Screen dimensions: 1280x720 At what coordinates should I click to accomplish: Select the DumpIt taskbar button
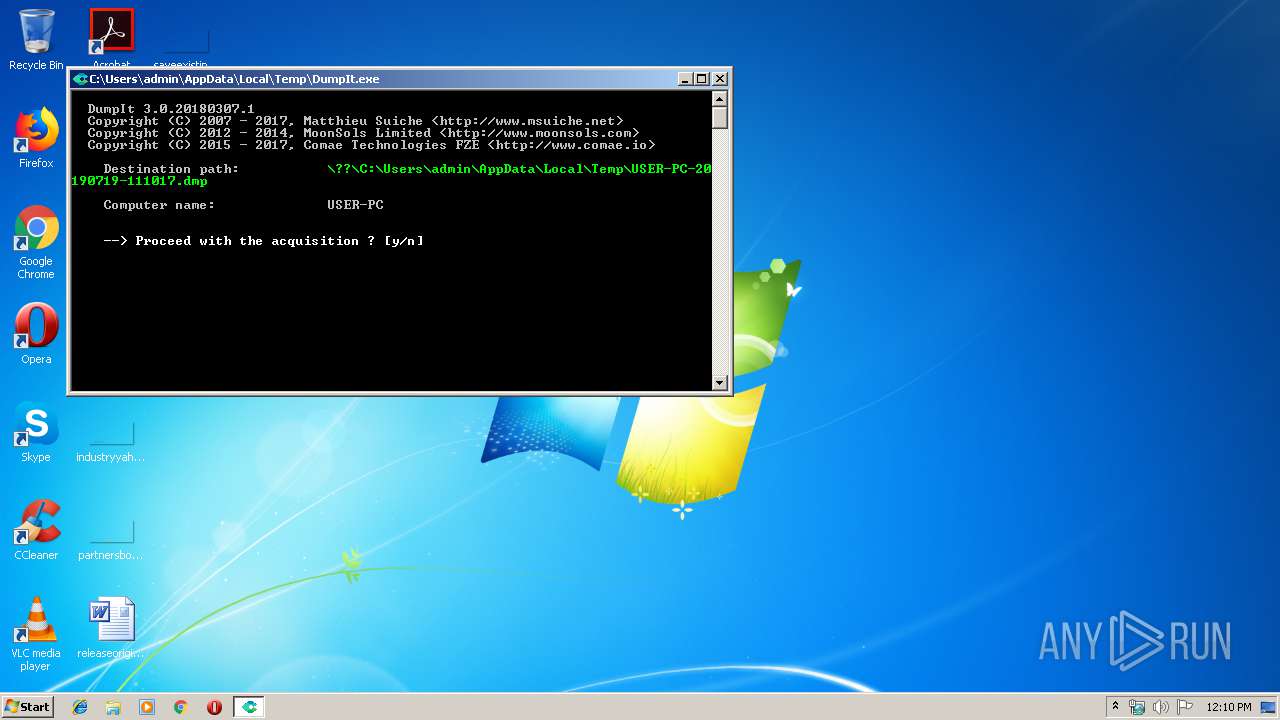[x=249, y=707]
